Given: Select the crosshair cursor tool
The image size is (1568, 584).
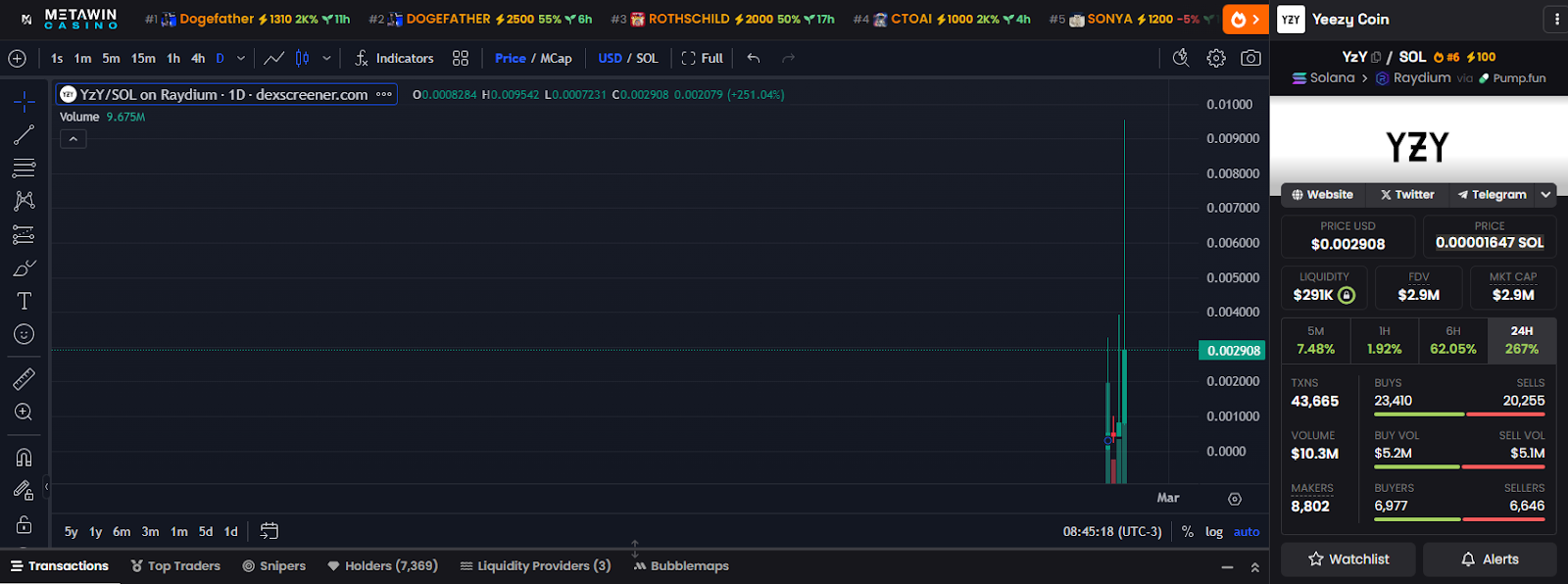Looking at the screenshot, I should 24,101.
